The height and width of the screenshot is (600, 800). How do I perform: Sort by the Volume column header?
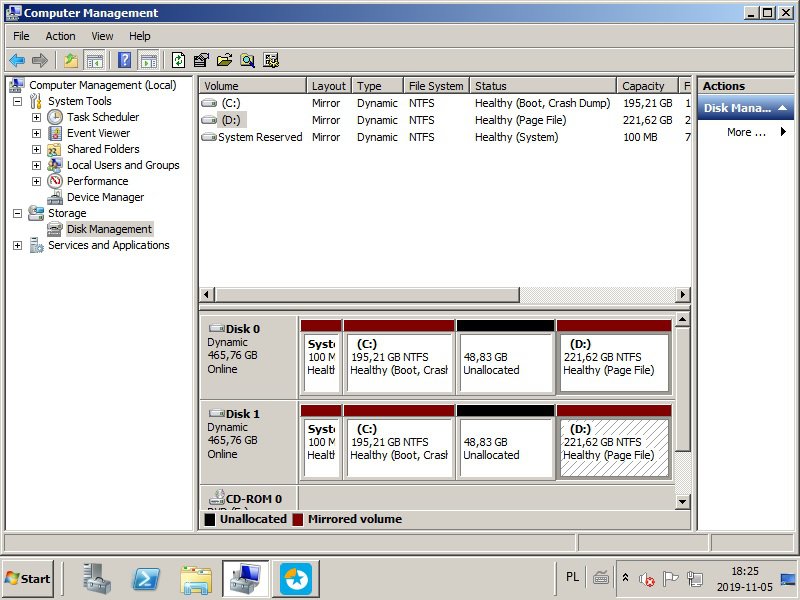point(253,86)
